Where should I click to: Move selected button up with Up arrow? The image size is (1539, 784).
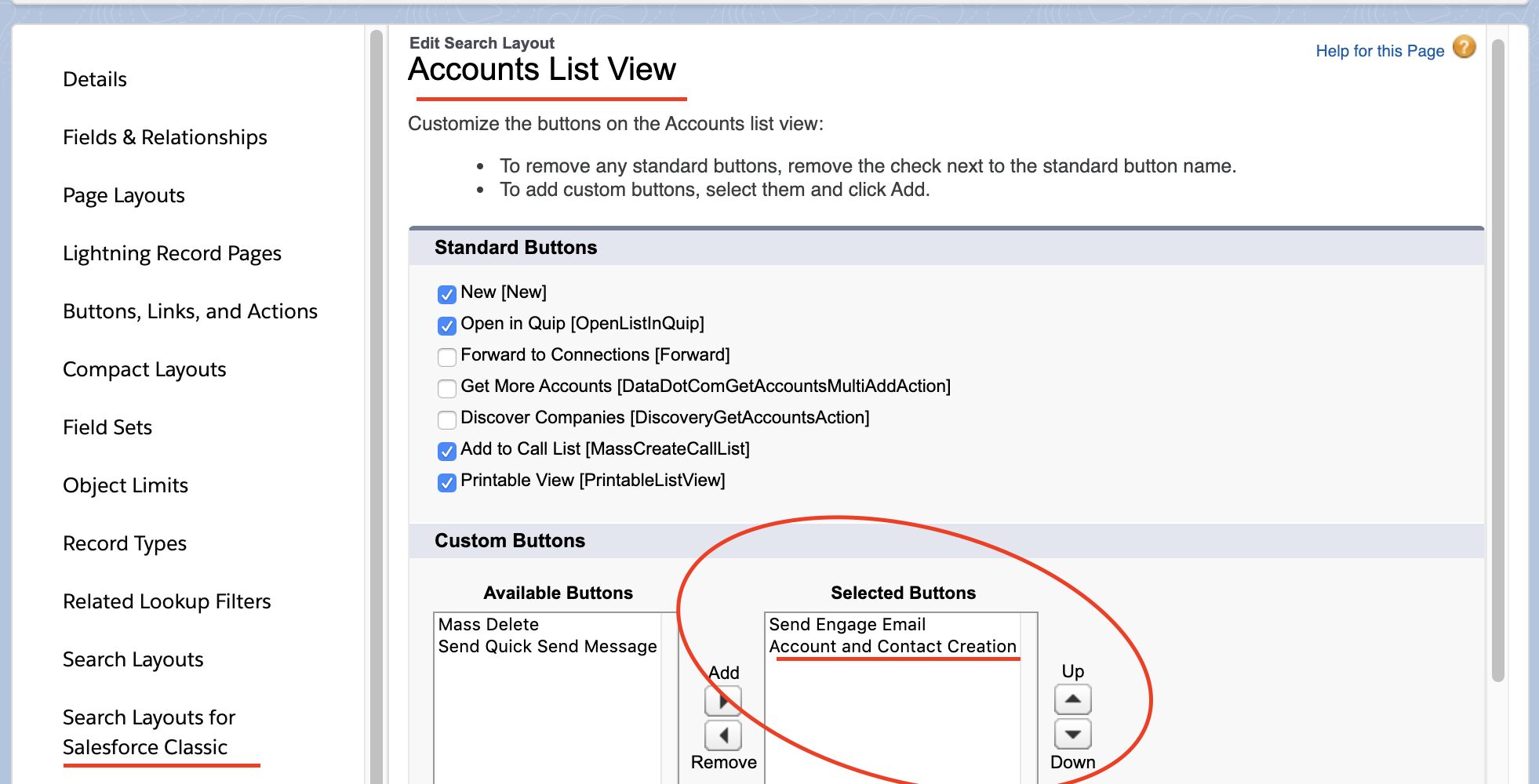pyautogui.click(x=1072, y=699)
